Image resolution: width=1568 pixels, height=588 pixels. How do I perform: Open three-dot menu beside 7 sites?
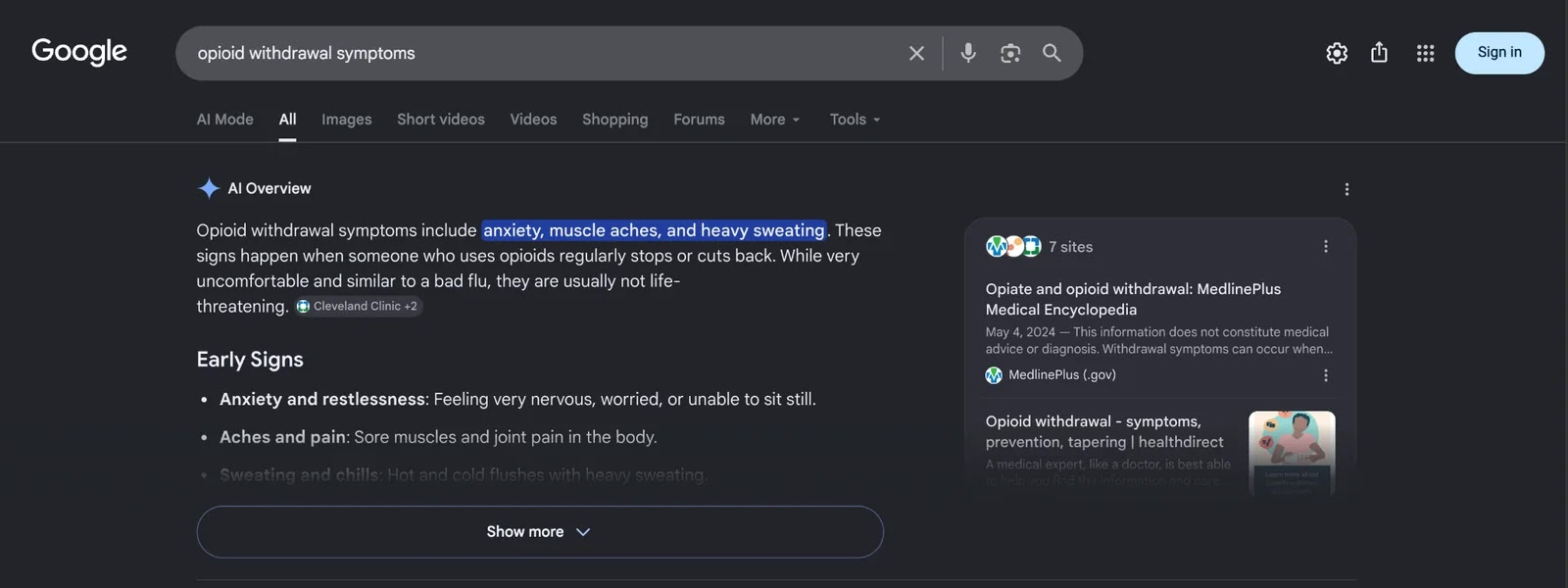pyautogui.click(x=1326, y=247)
